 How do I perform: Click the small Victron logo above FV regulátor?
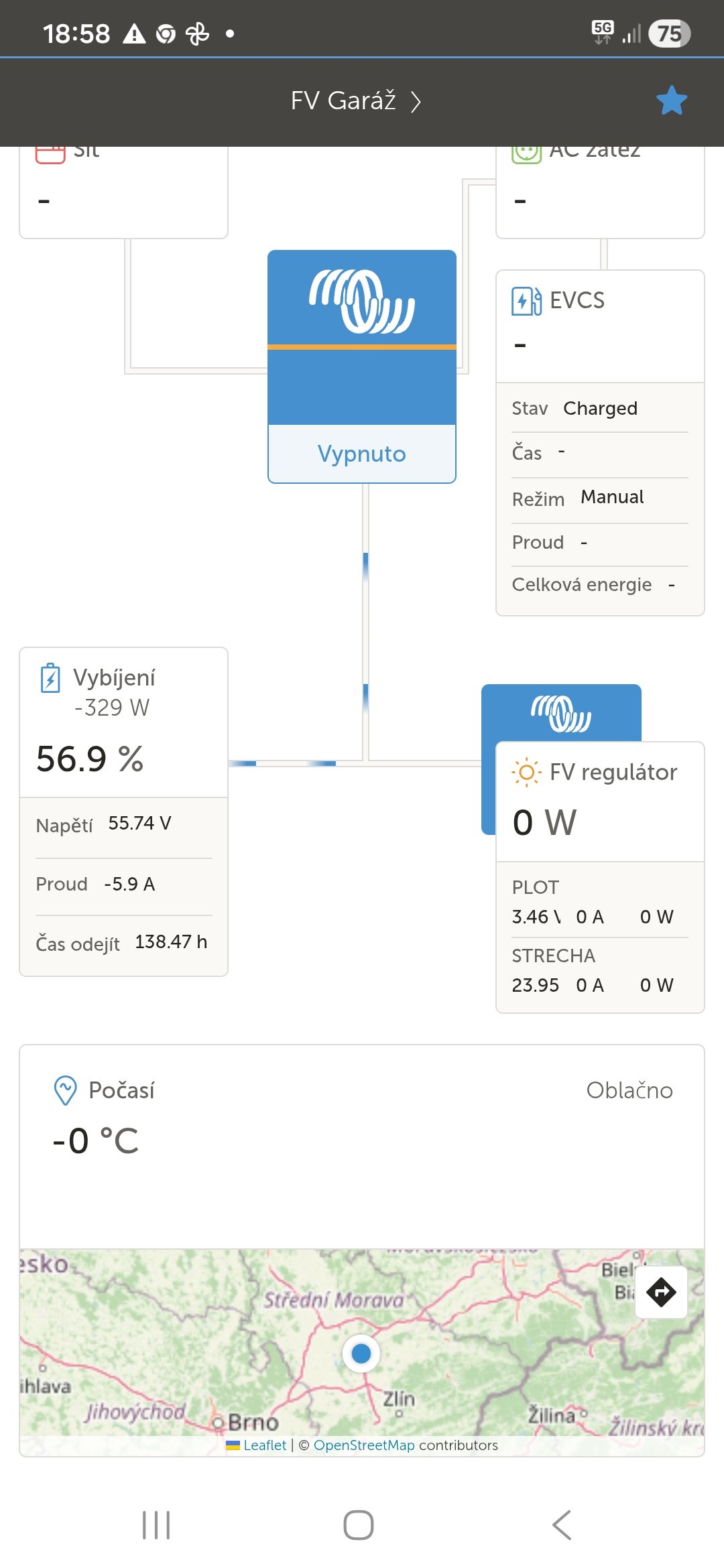click(x=561, y=714)
